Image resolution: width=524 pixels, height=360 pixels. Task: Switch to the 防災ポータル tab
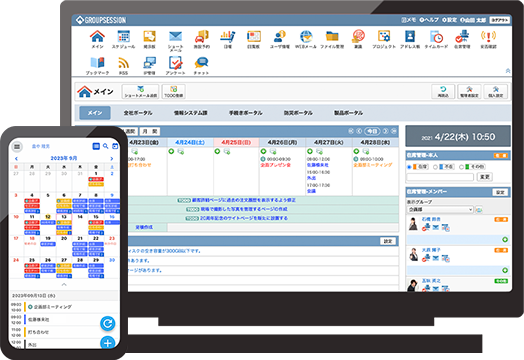[x=298, y=113]
